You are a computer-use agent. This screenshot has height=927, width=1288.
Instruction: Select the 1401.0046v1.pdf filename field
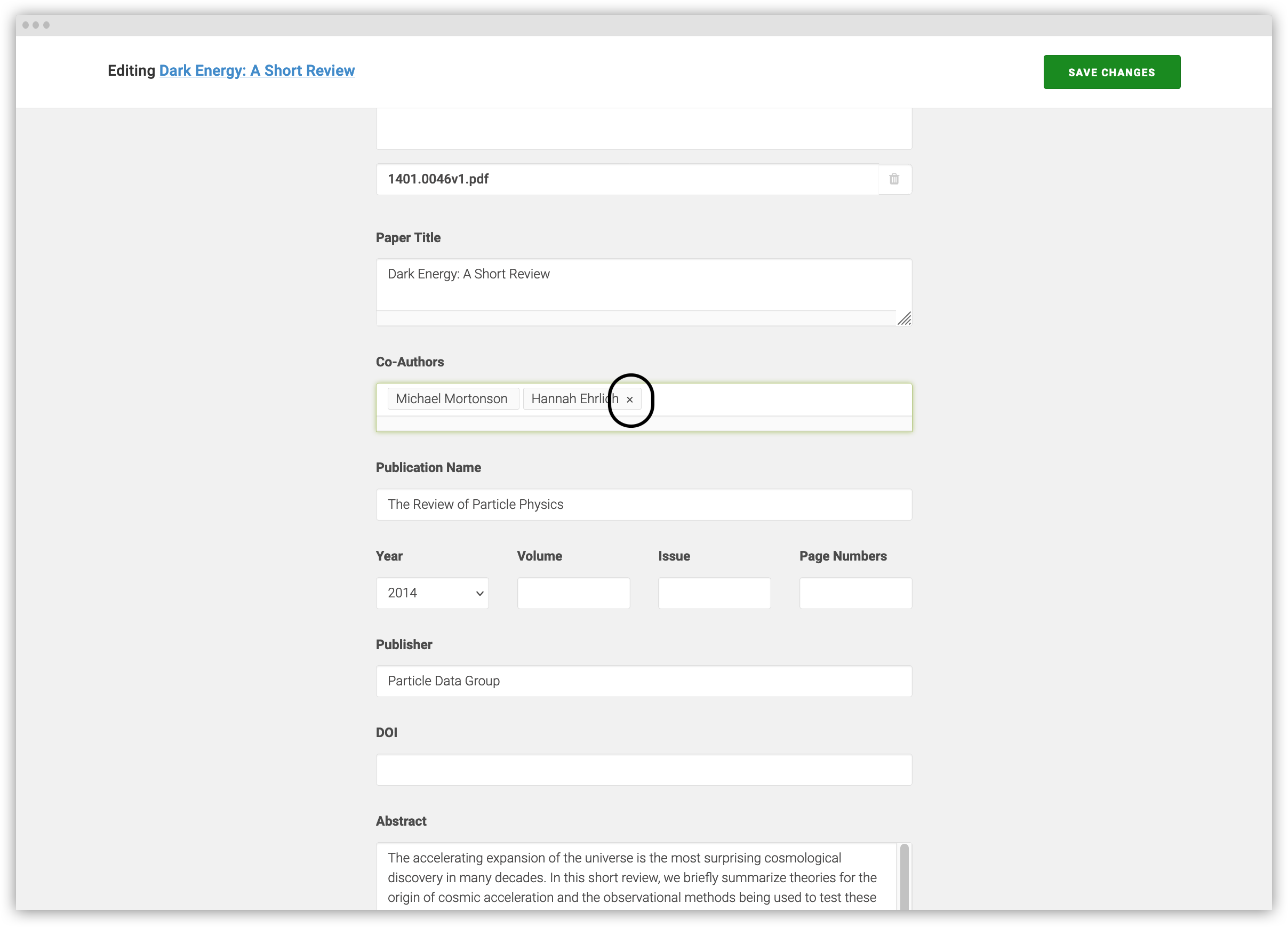625,179
